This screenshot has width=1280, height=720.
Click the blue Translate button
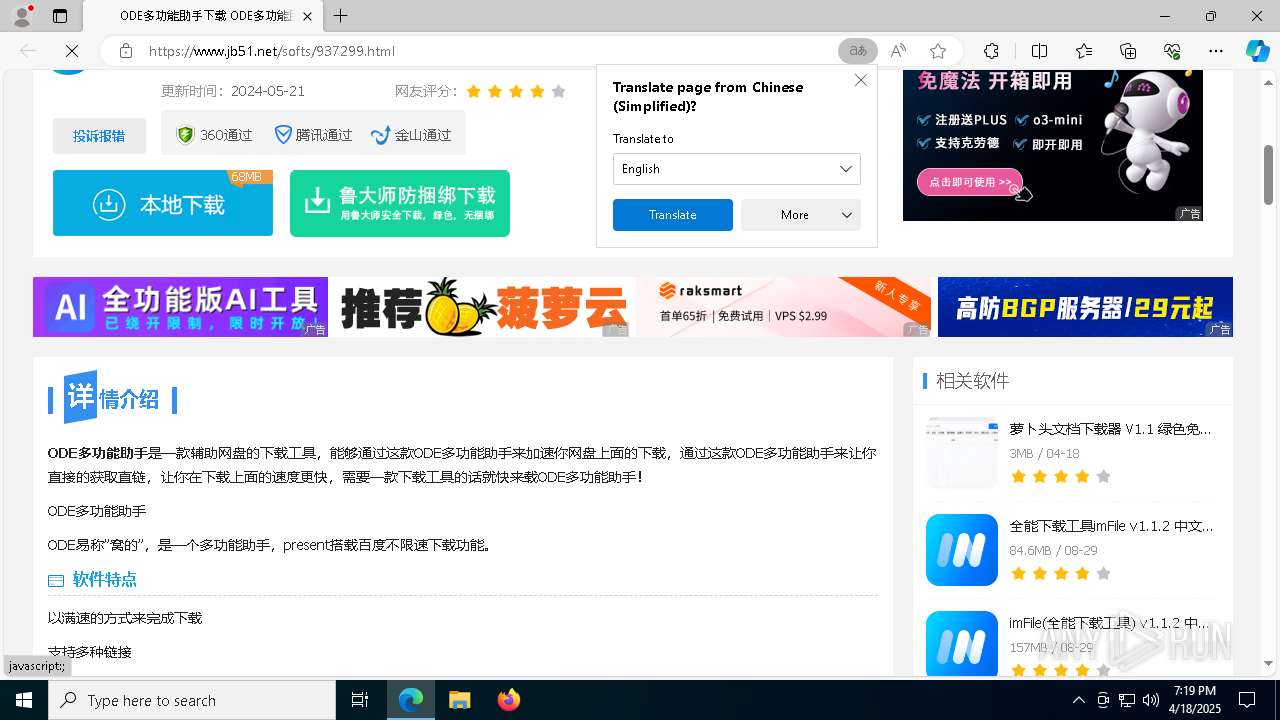672,215
